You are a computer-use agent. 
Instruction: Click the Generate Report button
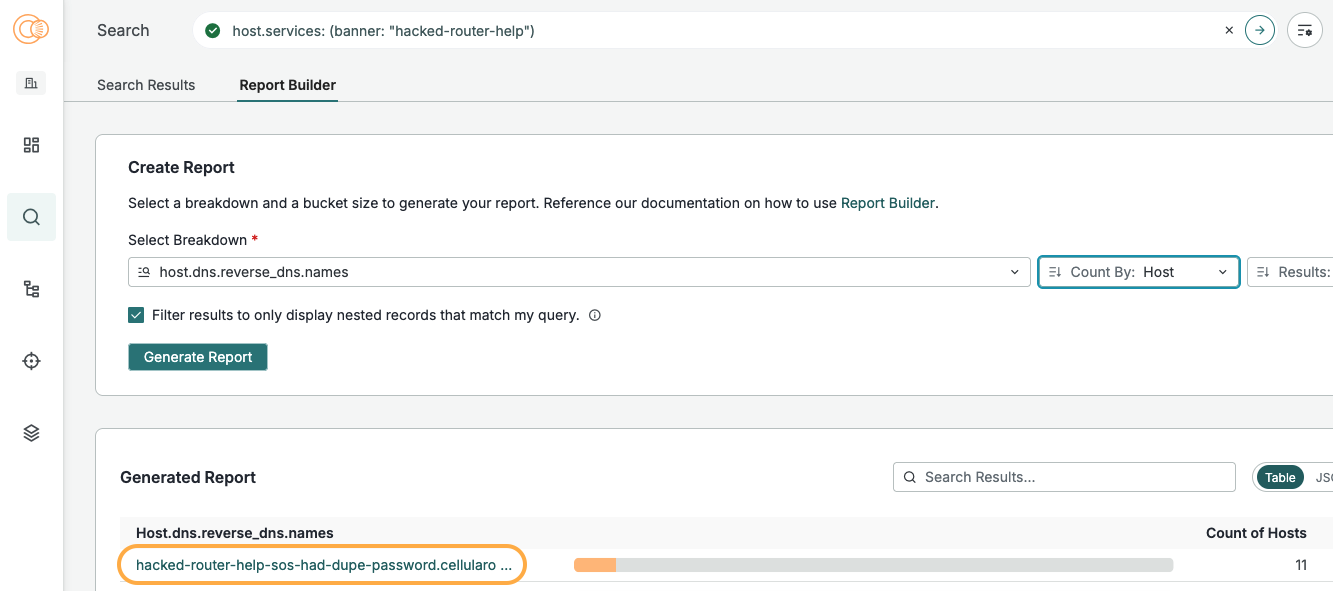(198, 357)
